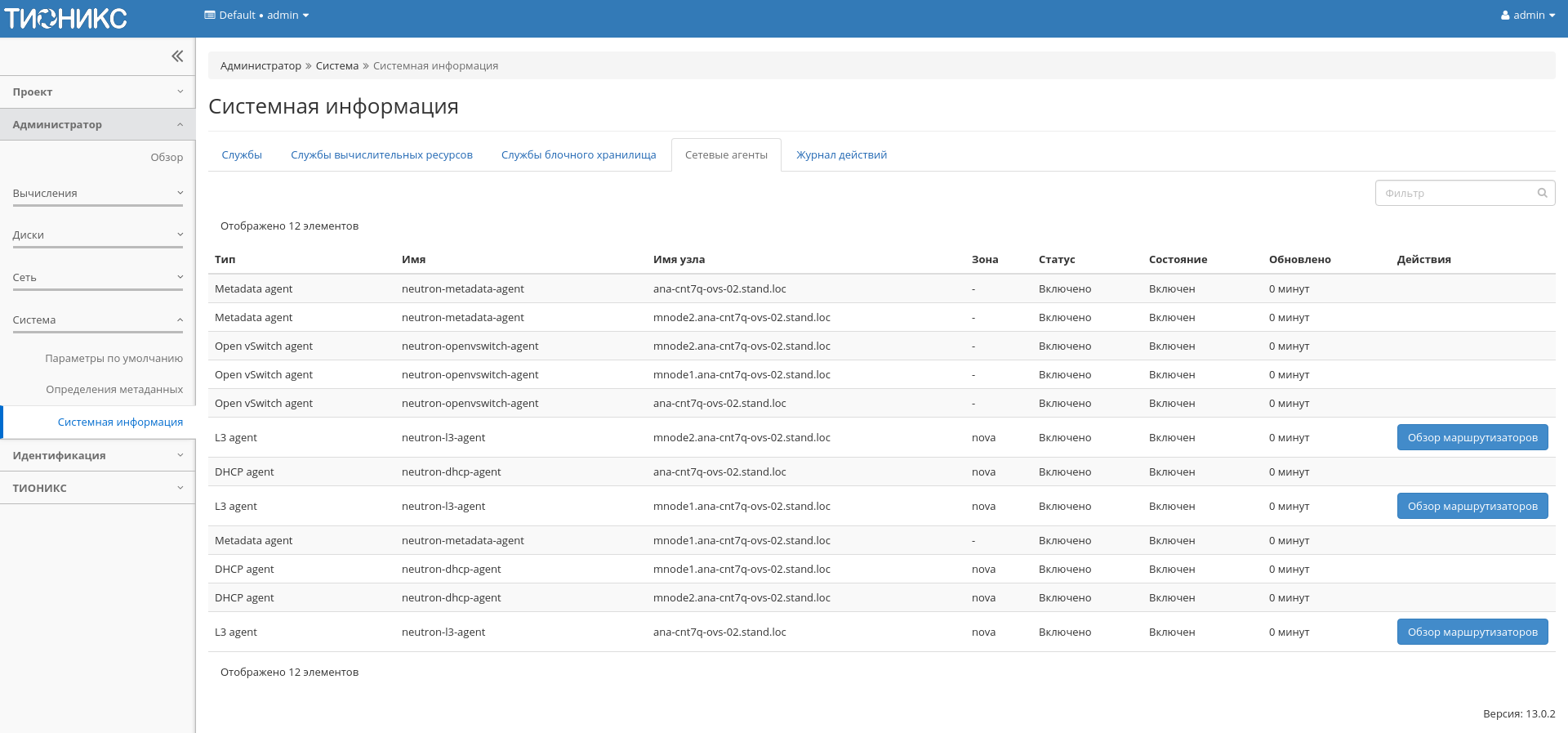
Task: Open Параметры по умолчанию in sidebar
Action: tap(114, 359)
